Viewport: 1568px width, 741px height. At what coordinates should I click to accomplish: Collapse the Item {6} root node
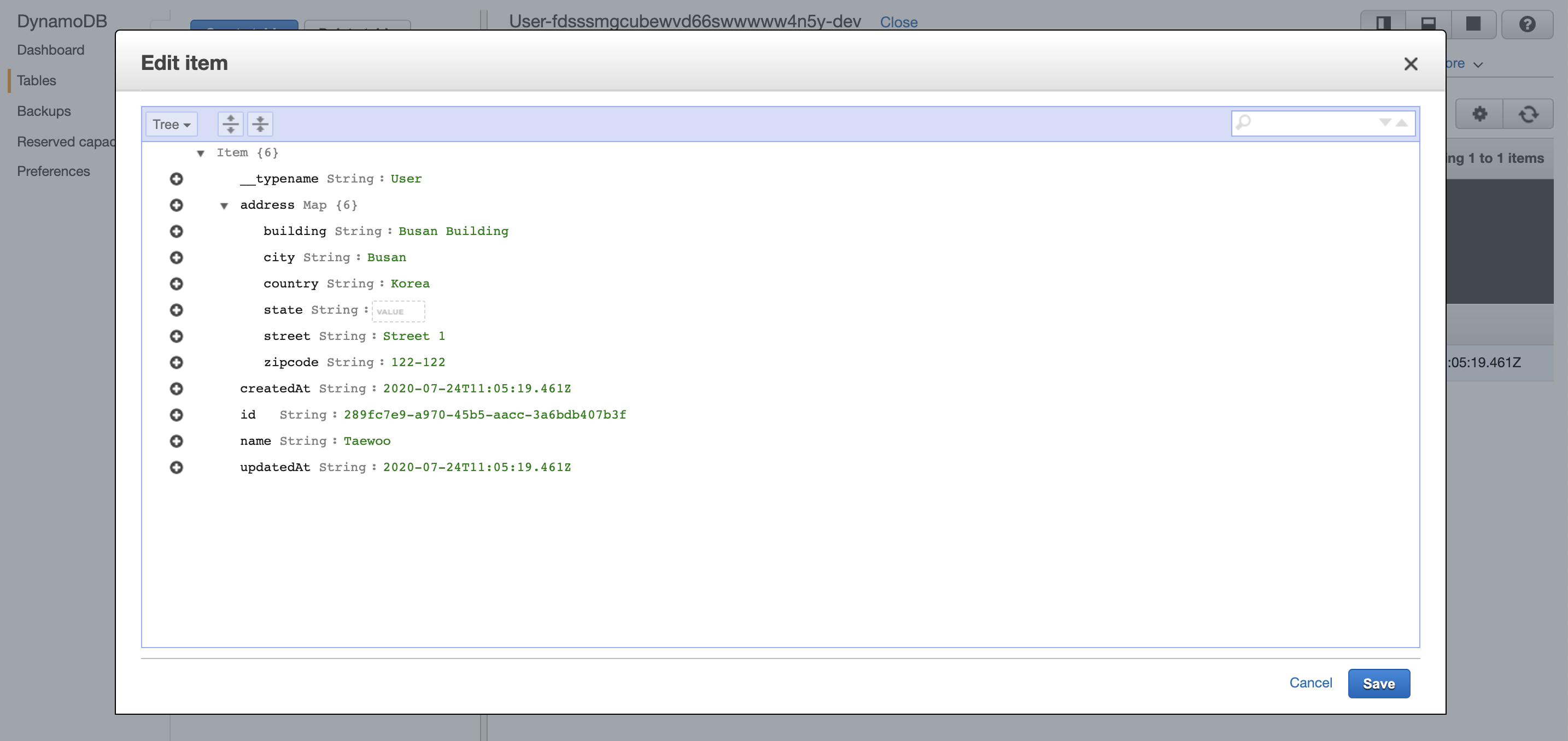pos(200,154)
